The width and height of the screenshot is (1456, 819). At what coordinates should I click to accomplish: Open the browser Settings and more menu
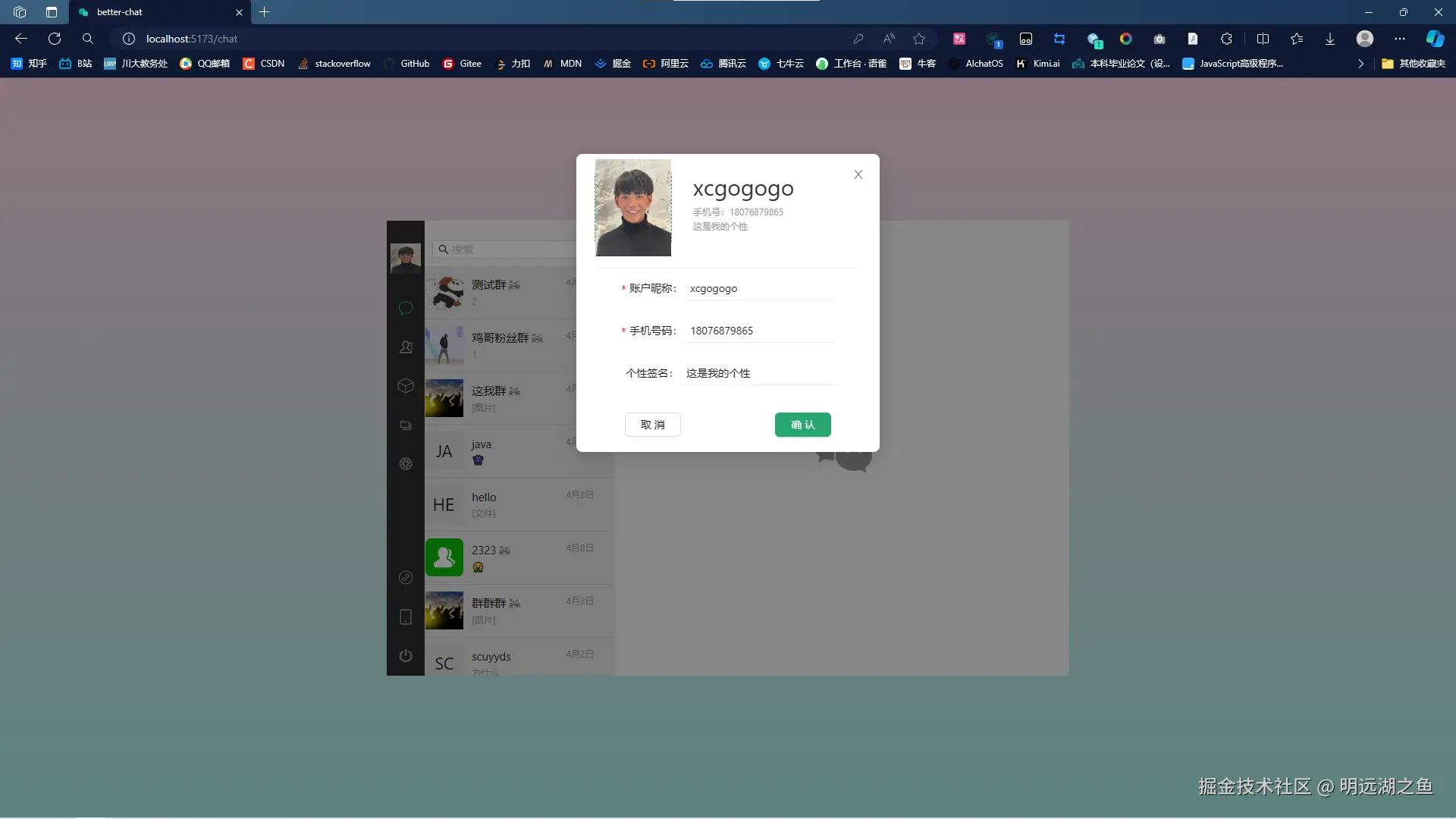tap(1400, 39)
